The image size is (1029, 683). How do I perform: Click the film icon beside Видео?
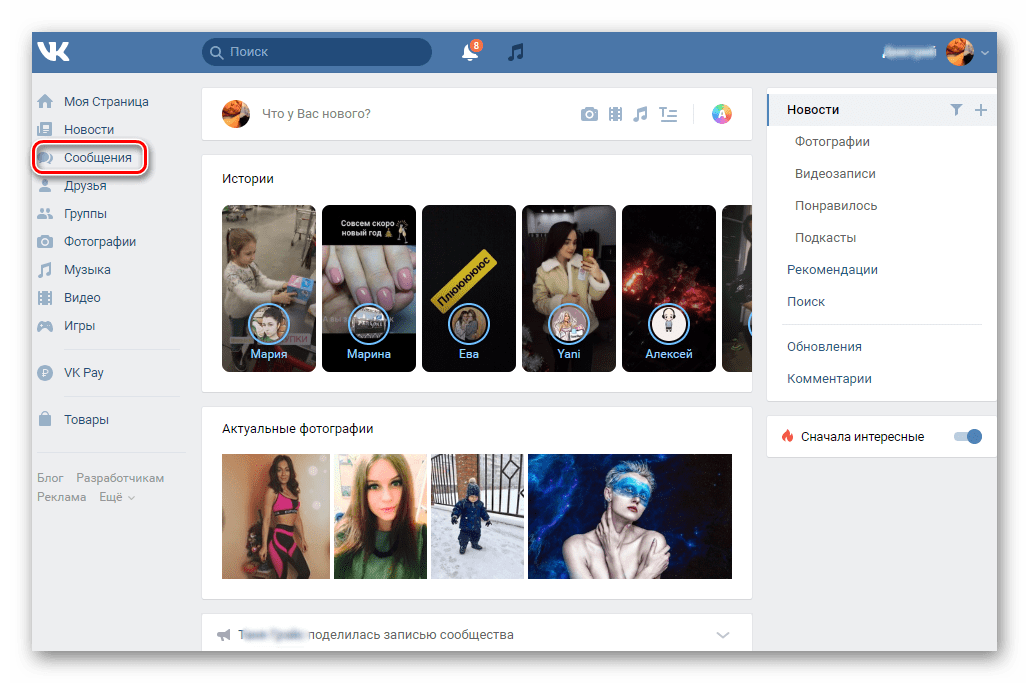[x=45, y=298]
